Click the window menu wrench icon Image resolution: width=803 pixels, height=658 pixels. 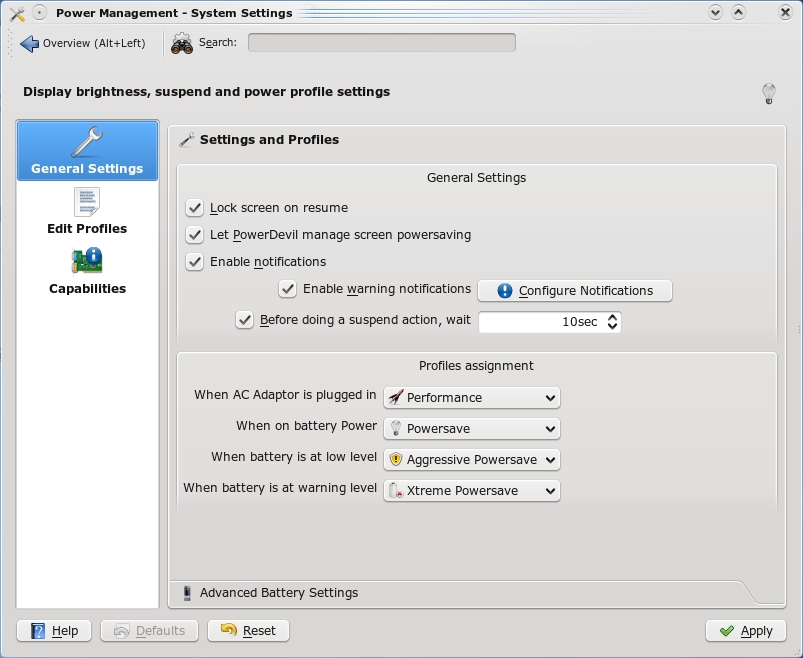[15, 13]
